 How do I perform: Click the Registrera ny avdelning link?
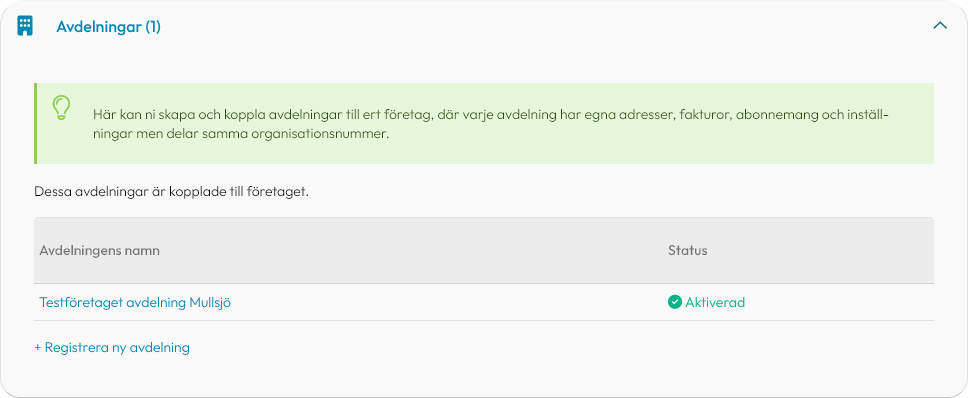[112, 347]
